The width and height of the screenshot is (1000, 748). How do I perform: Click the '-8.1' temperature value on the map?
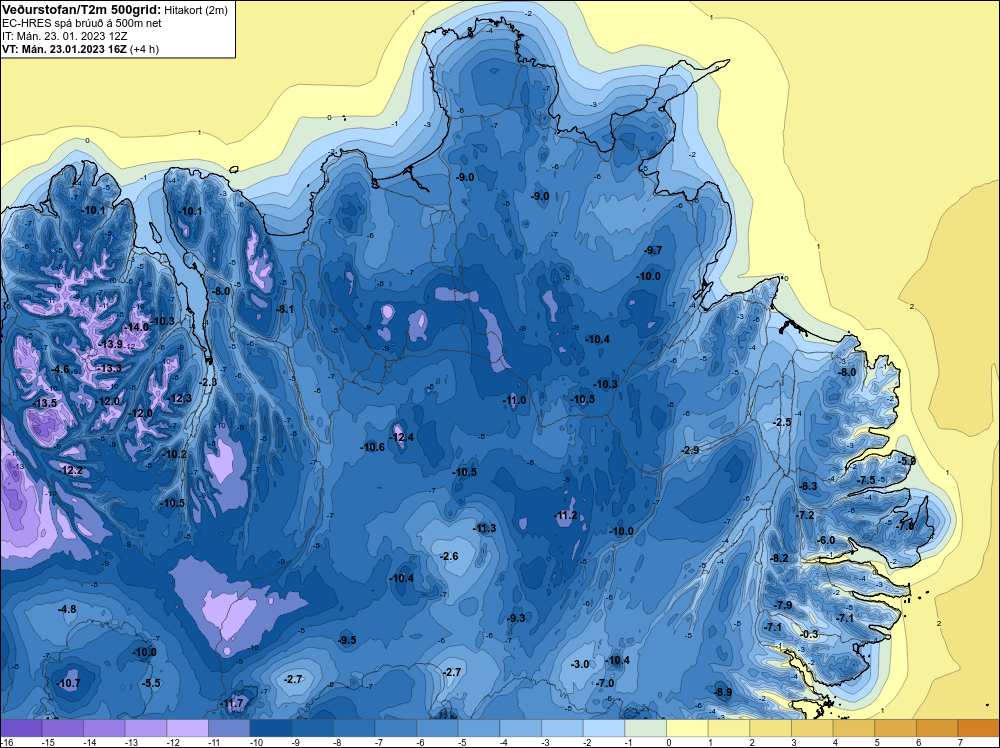(x=284, y=309)
